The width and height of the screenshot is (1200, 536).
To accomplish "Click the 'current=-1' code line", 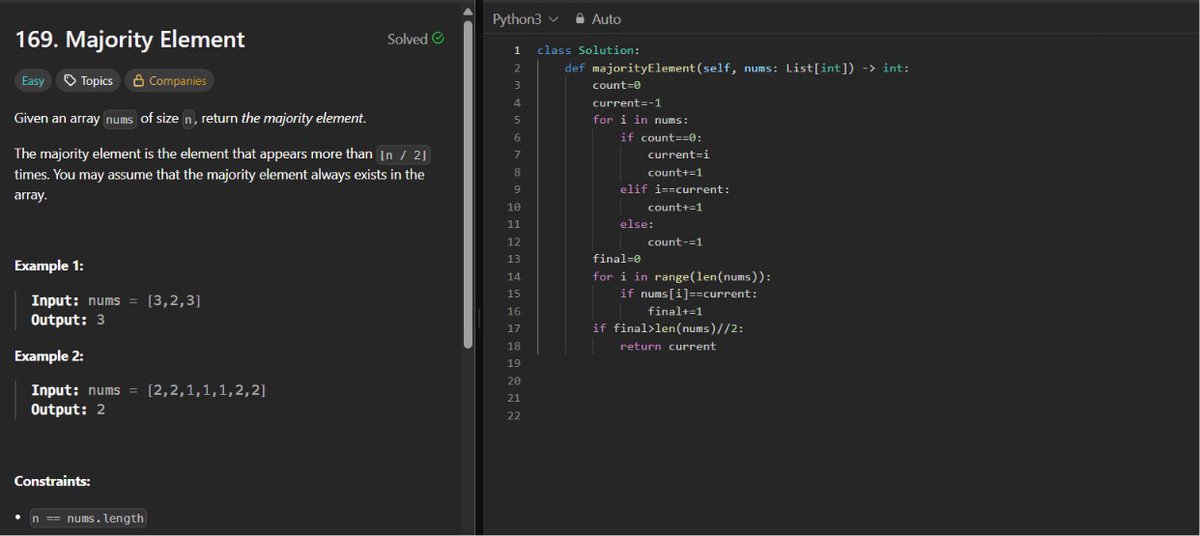I will coord(627,103).
